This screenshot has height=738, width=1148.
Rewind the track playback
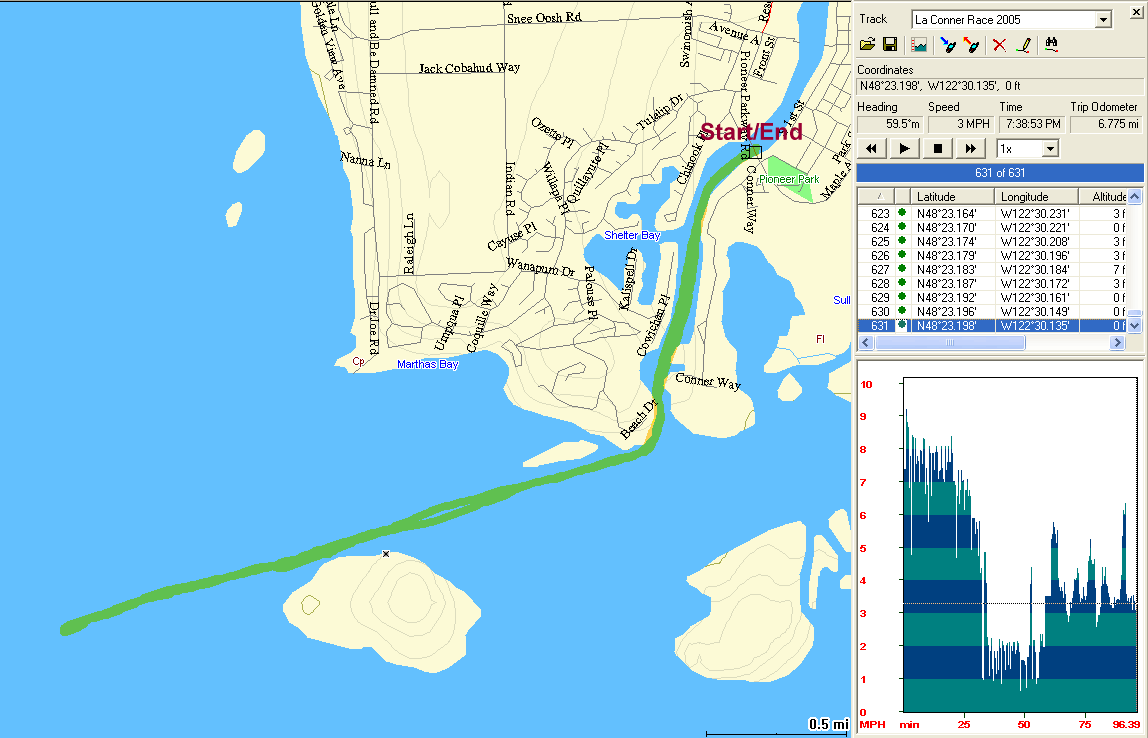(x=871, y=149)
